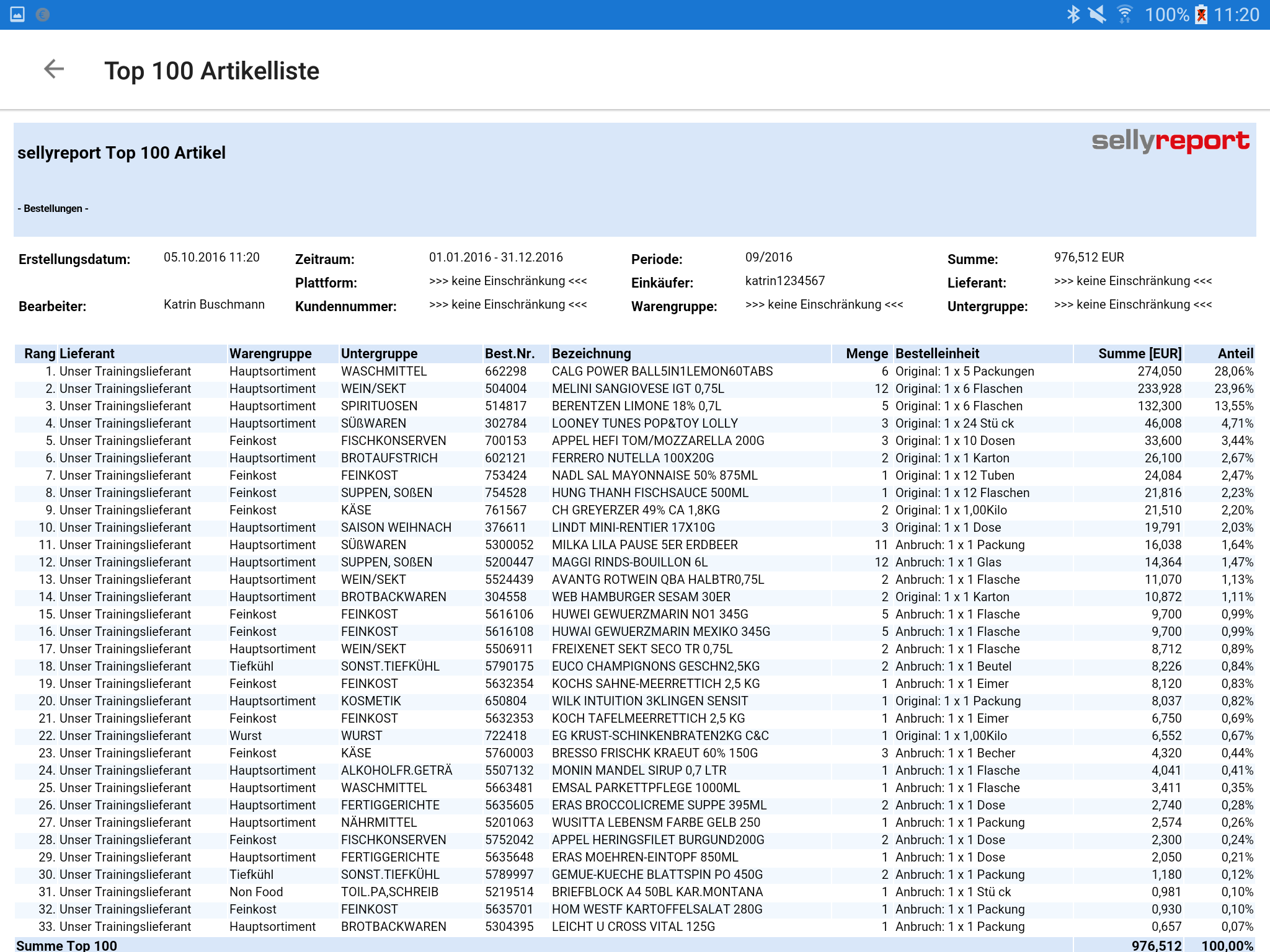The height and width of the screenshot is (952, 1270).
Task: Tap the muted sound status icon
Action: [1098, 14]
